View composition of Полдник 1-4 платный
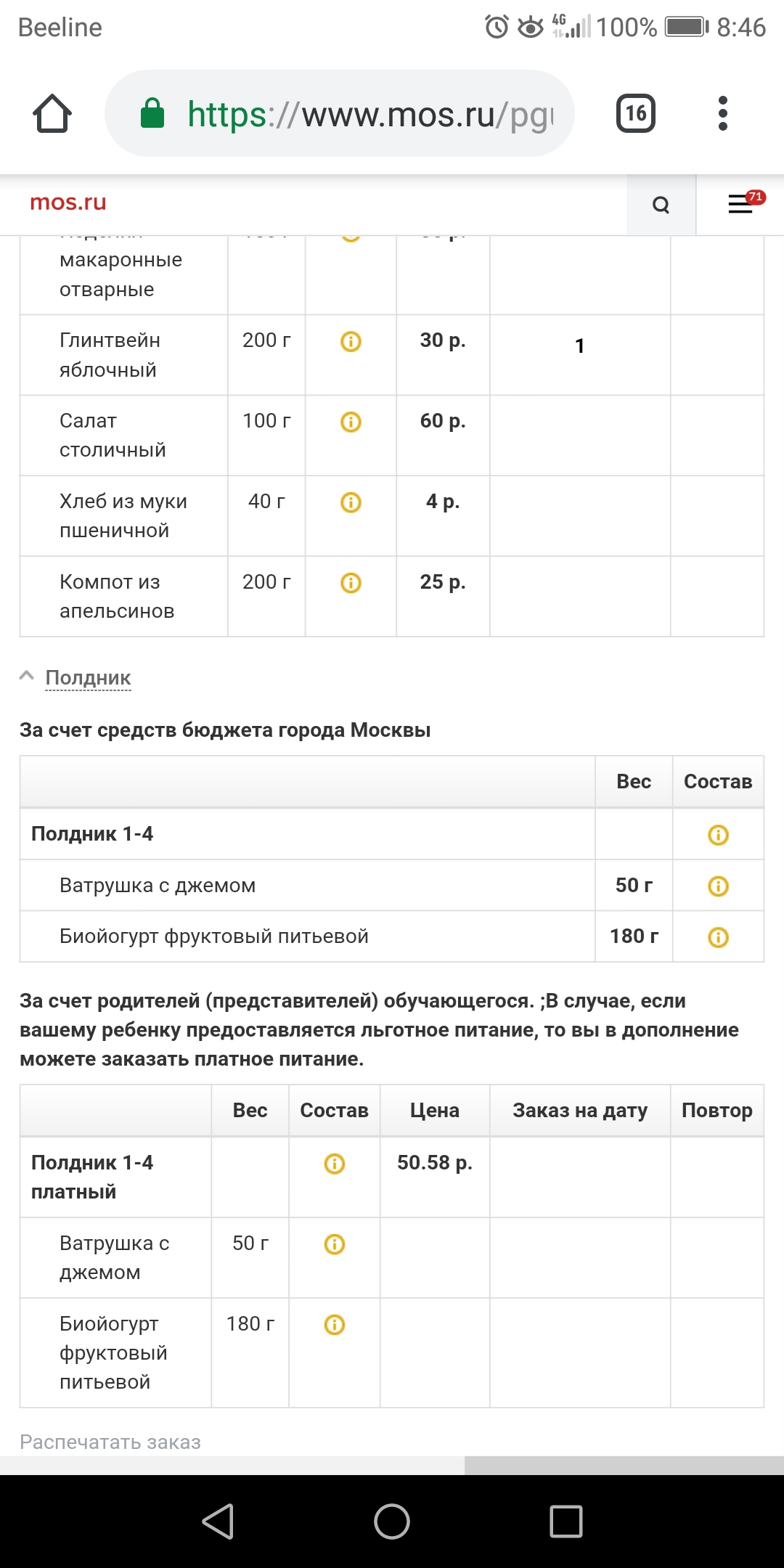This screenshot has height=1568, width=784. (334, 1164)
